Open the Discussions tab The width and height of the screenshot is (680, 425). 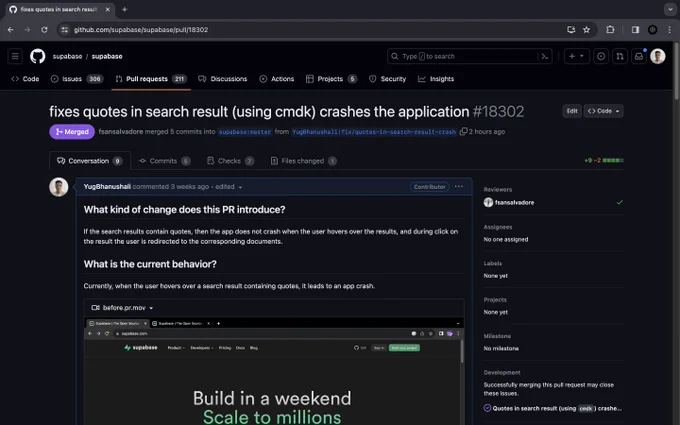coord(223,78)
